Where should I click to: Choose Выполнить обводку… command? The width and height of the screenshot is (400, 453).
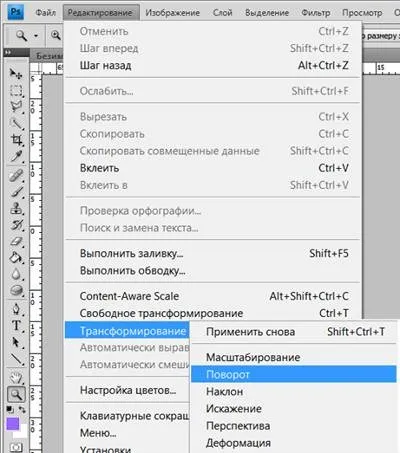[213, 271]
